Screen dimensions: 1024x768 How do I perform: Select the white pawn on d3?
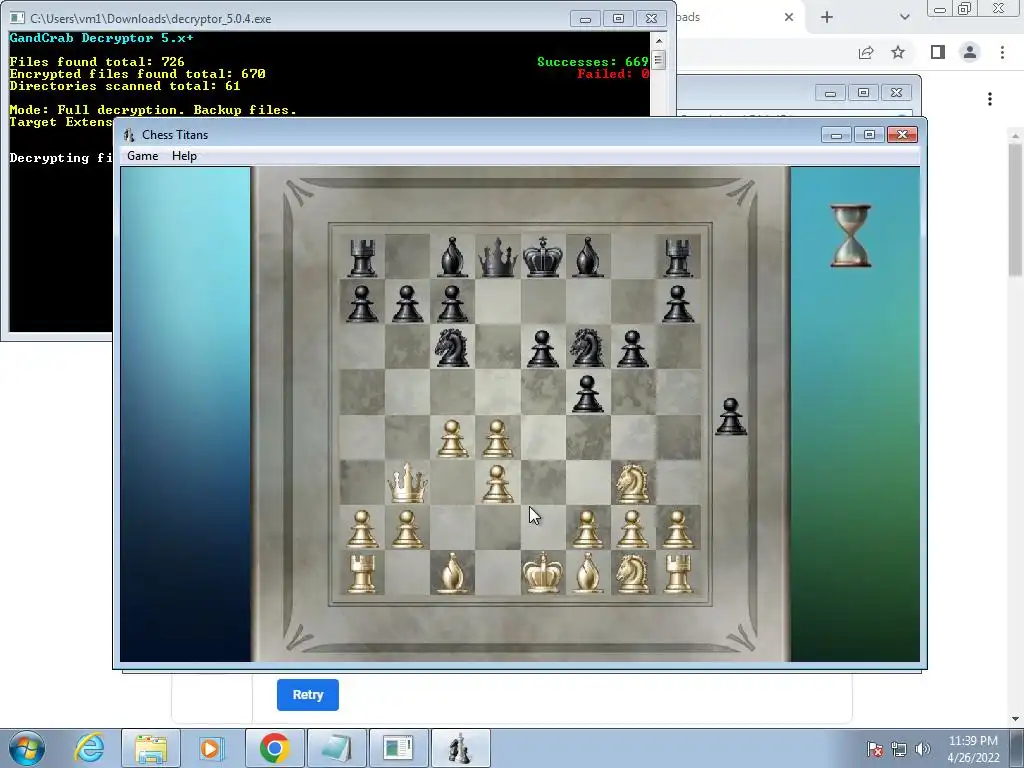[497, 483]
